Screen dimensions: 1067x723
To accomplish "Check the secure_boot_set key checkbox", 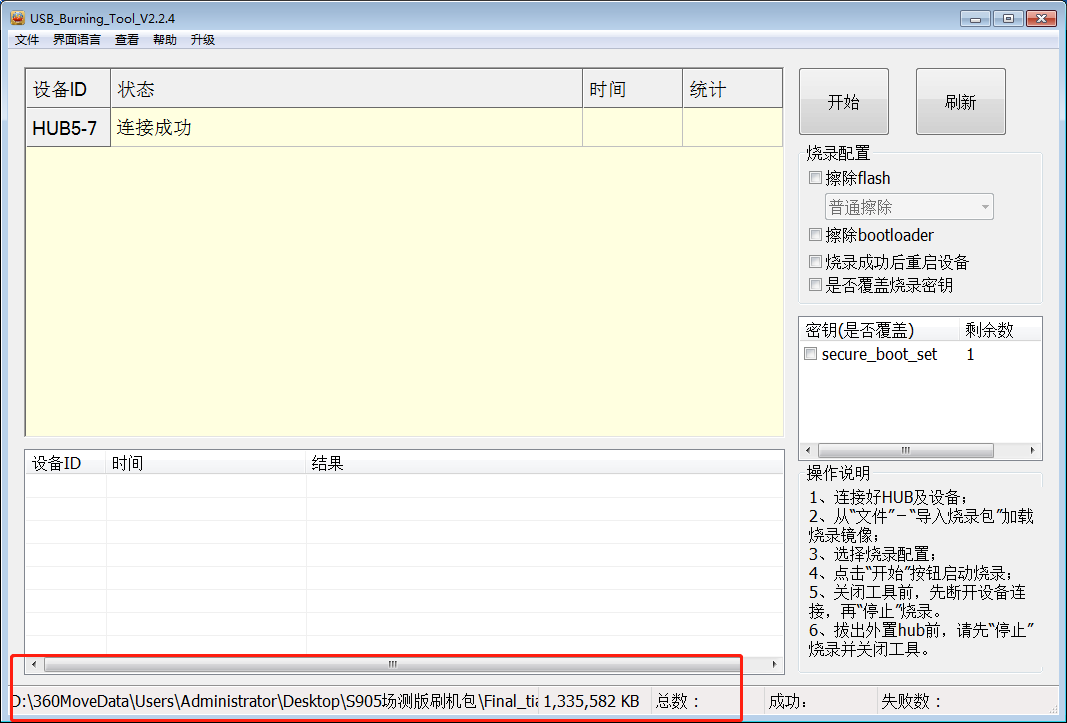I will click(x=811, y=355).
